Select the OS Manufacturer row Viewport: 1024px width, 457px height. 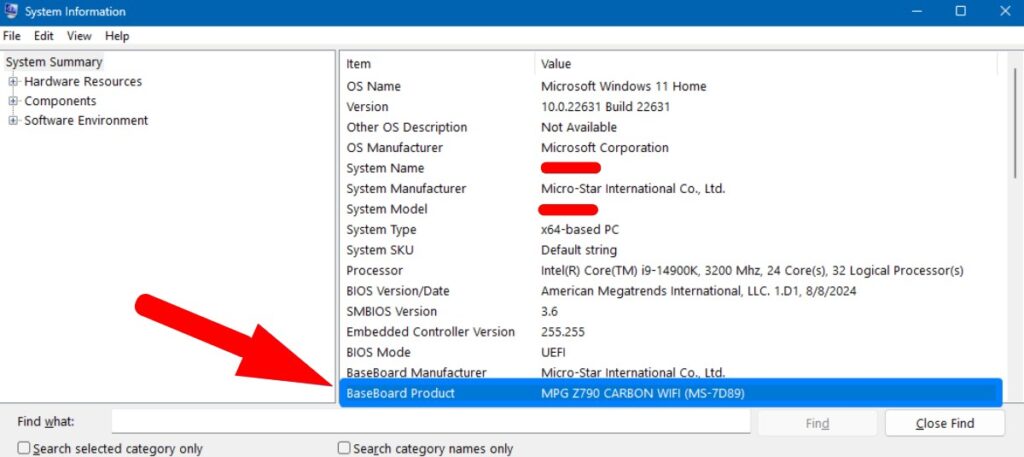pyautogui.click(x=671, y=148)
